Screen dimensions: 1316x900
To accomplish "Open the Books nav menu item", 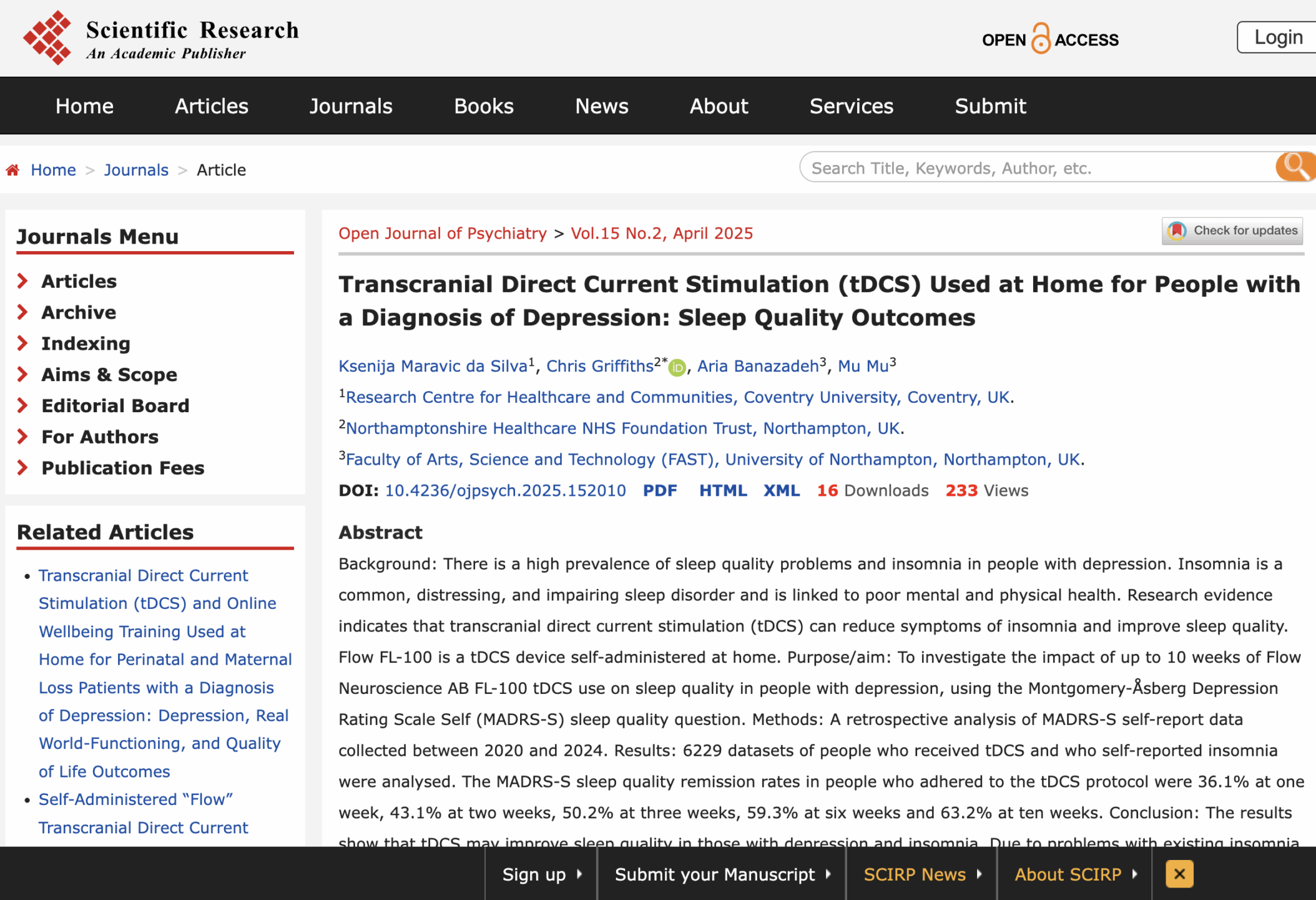I will (484, 106).
